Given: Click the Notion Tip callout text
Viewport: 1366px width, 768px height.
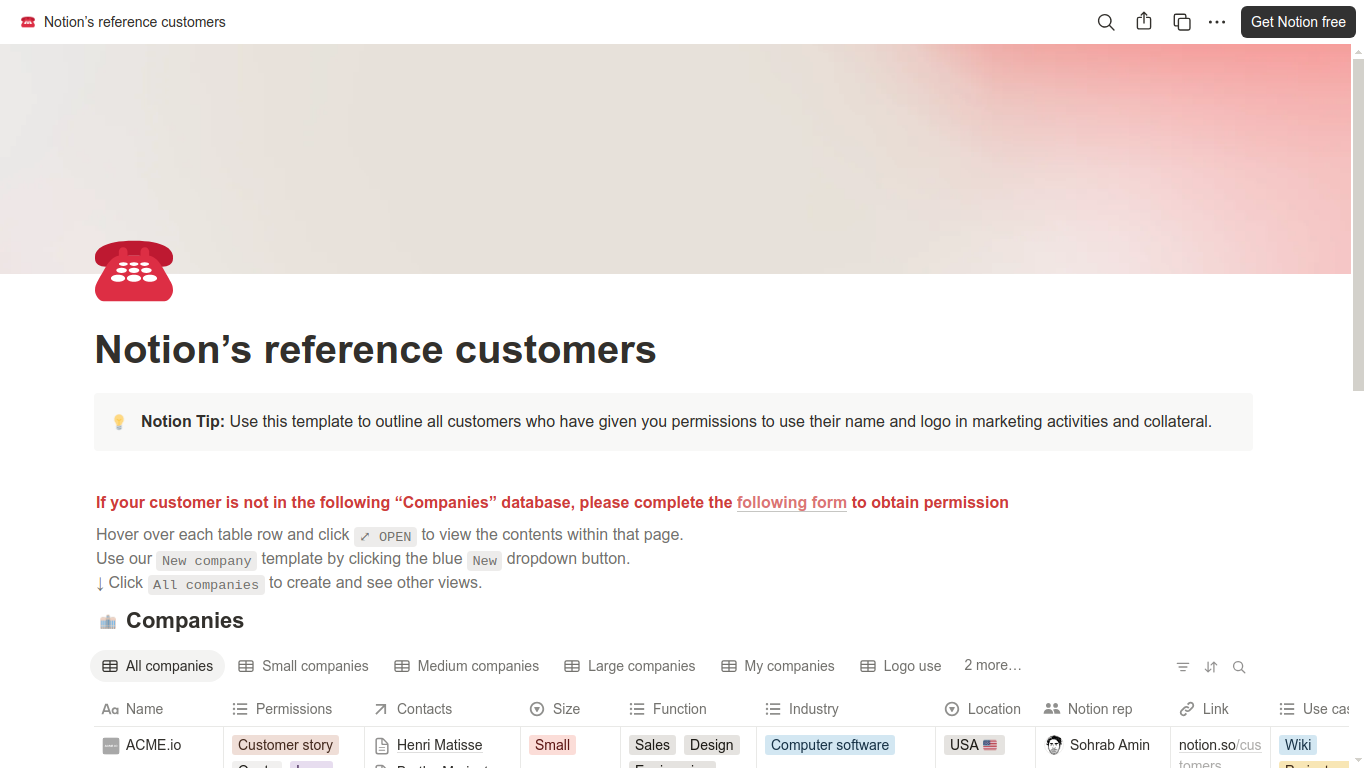Looking at the screenshot, I should [x=676, y=422].
